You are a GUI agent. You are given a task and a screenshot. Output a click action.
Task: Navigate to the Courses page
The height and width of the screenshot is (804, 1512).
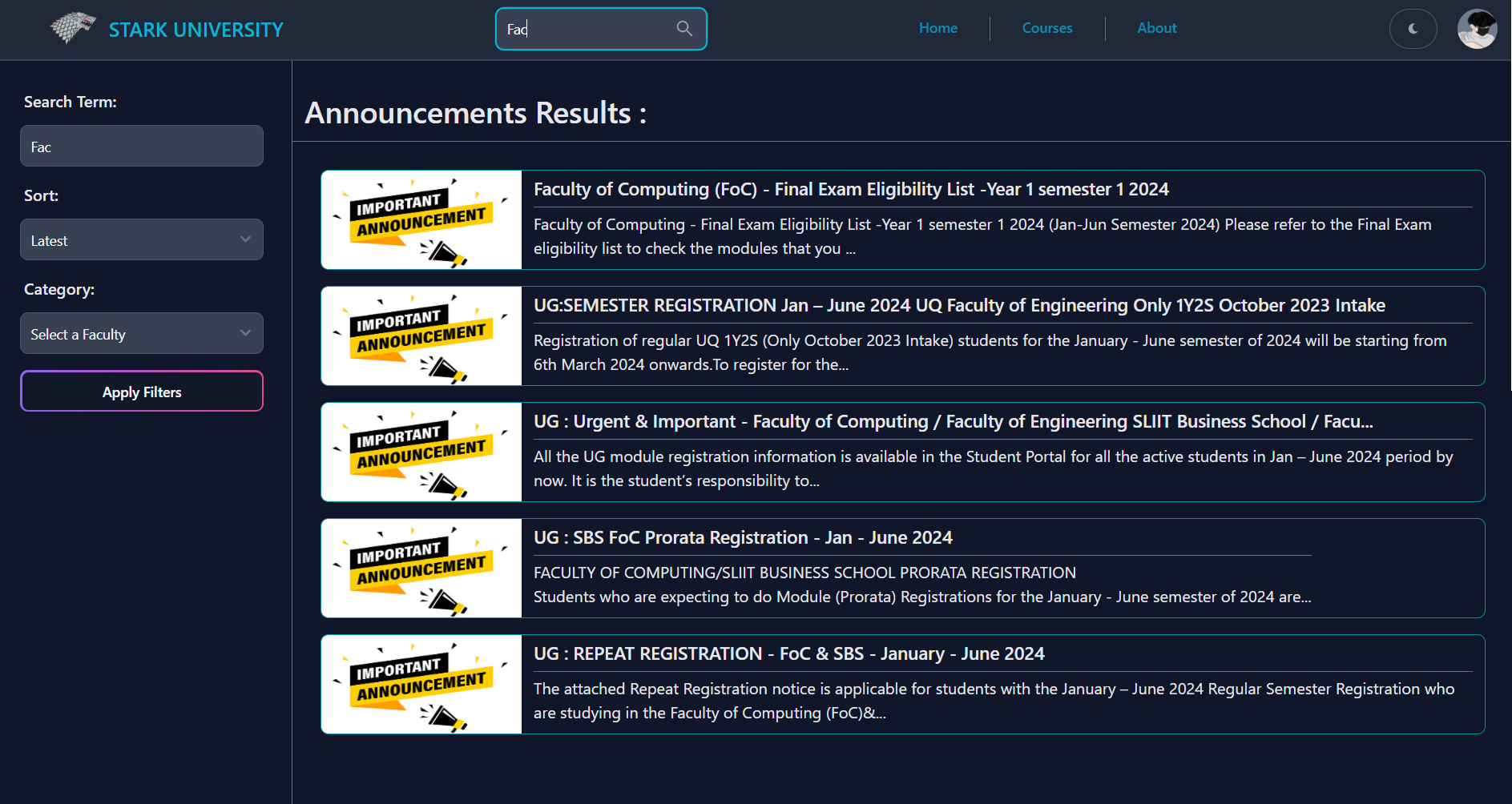(1046, 28)
